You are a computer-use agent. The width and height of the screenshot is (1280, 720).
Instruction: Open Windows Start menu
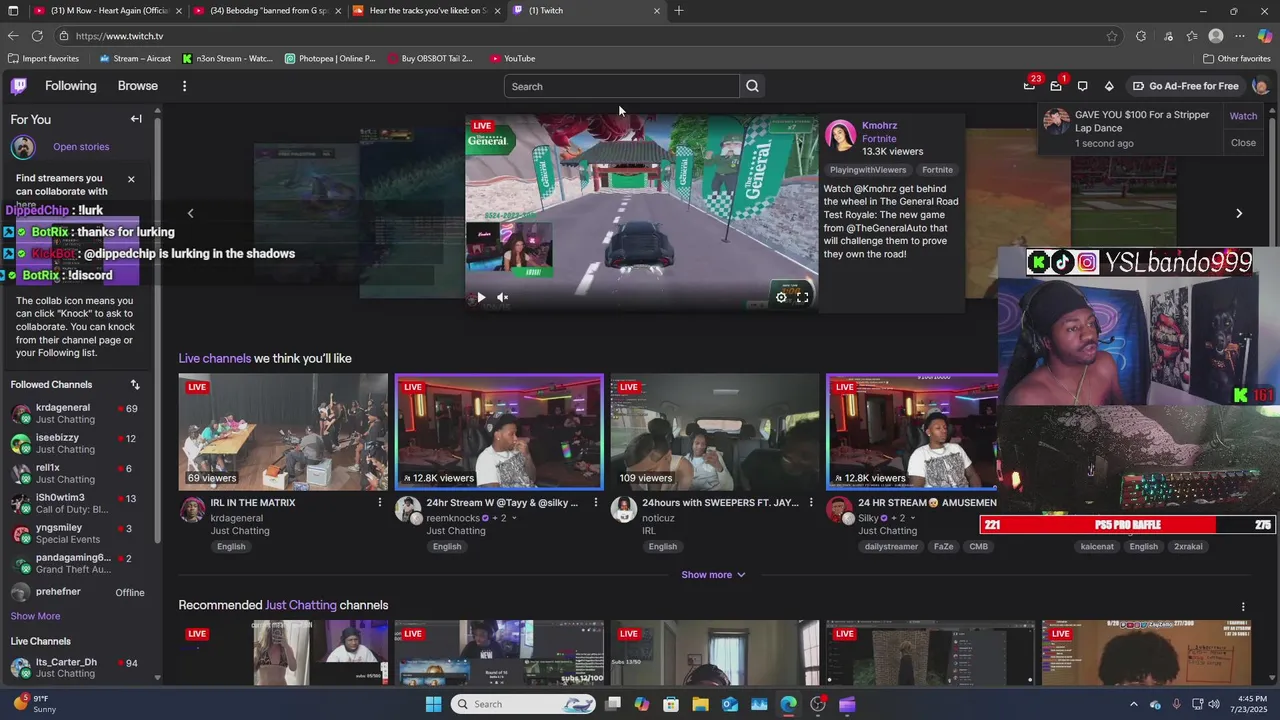point(433,704)
